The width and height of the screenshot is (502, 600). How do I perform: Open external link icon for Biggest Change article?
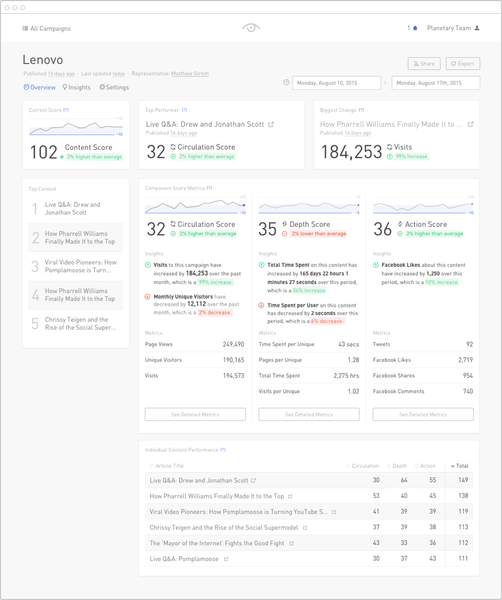click(471, 124)
